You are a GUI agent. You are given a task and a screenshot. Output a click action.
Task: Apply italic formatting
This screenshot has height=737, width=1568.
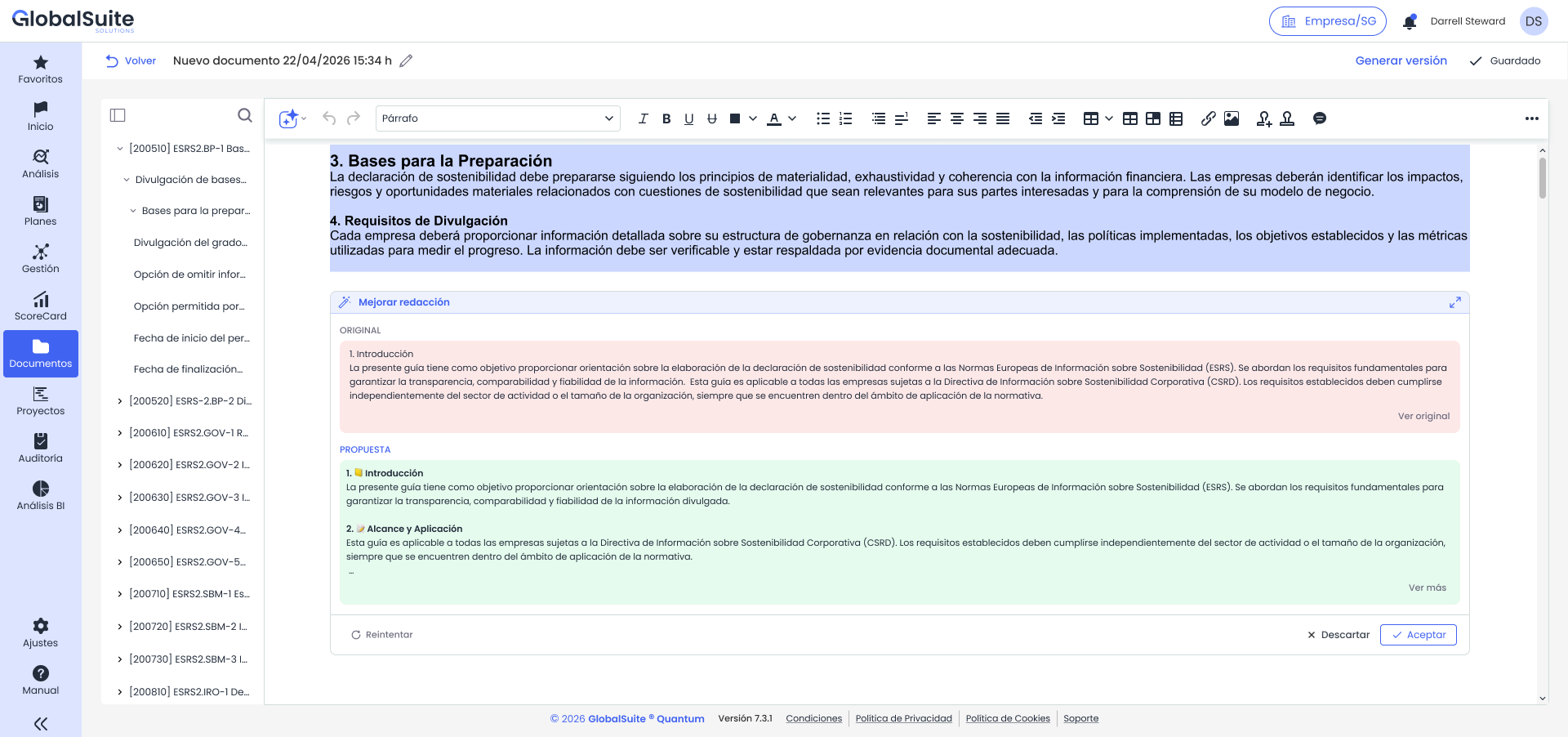(643, 118)
